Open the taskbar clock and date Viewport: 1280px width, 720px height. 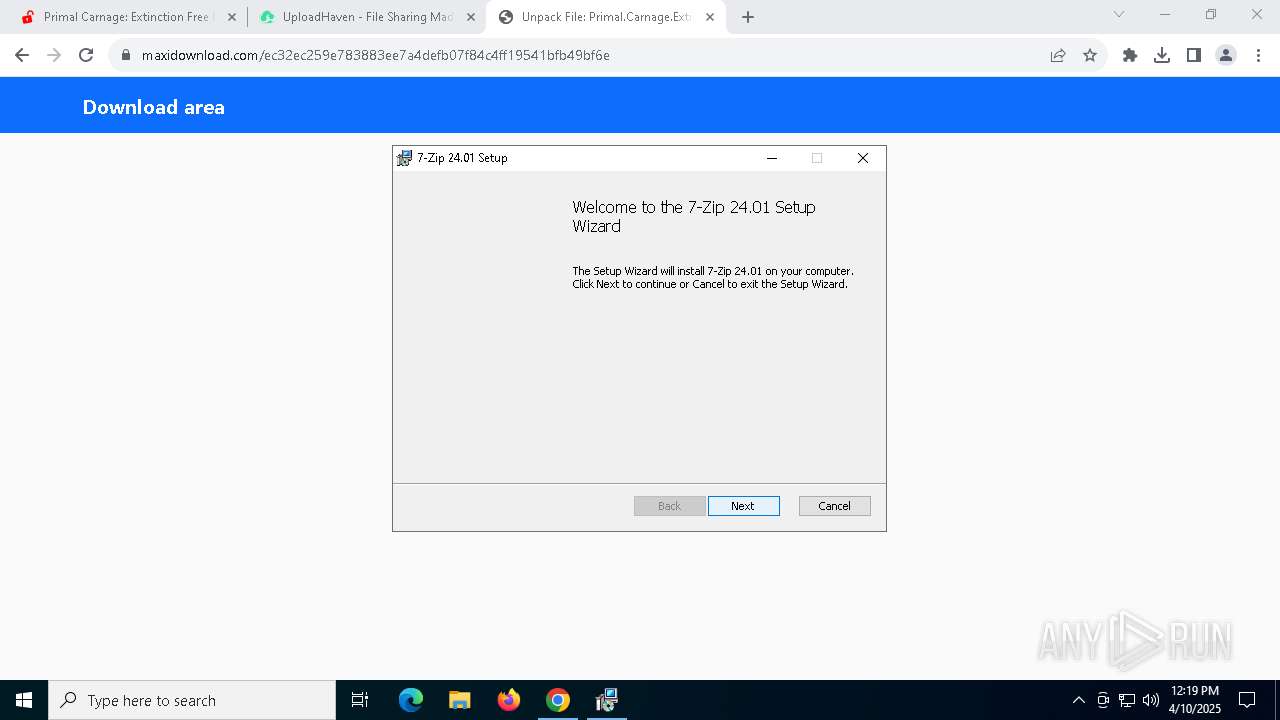(1195, 700)
